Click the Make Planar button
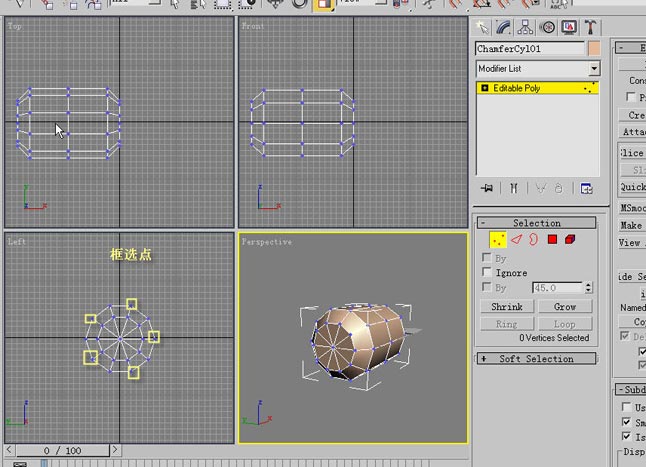This screenshot has width=646, height=467. coord(633,225)
